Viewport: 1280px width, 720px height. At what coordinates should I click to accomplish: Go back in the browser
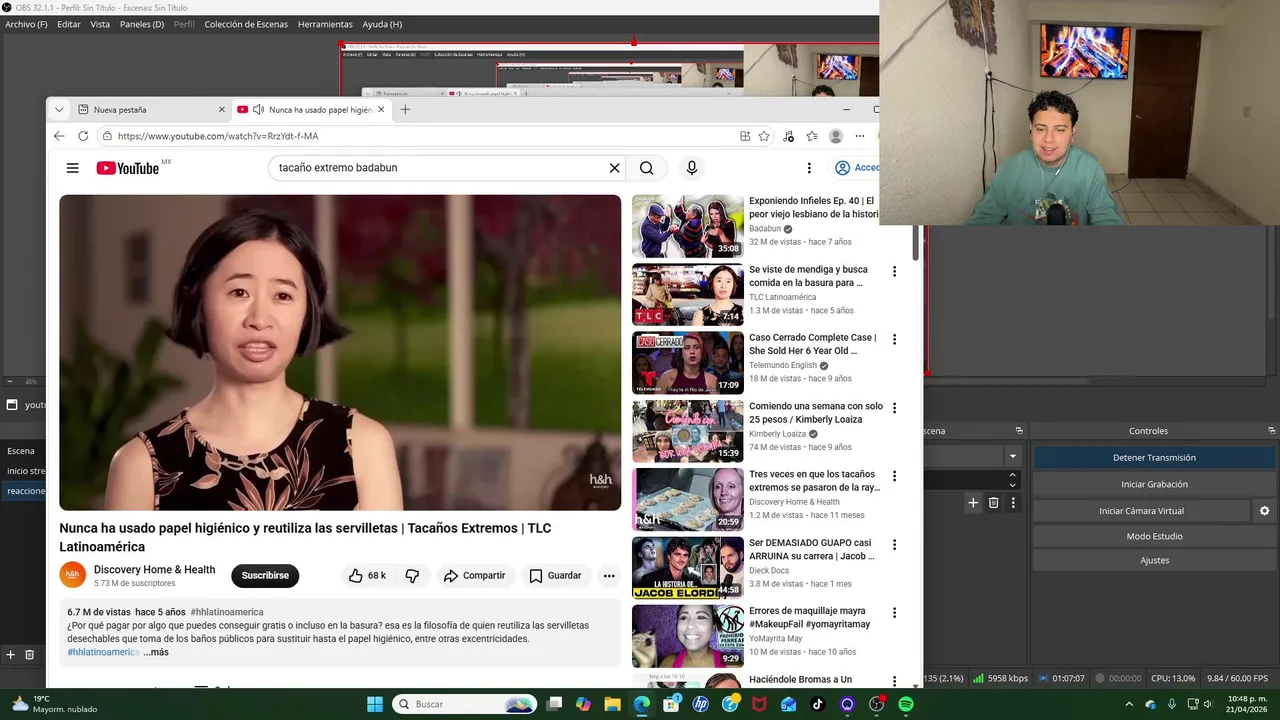59,136
